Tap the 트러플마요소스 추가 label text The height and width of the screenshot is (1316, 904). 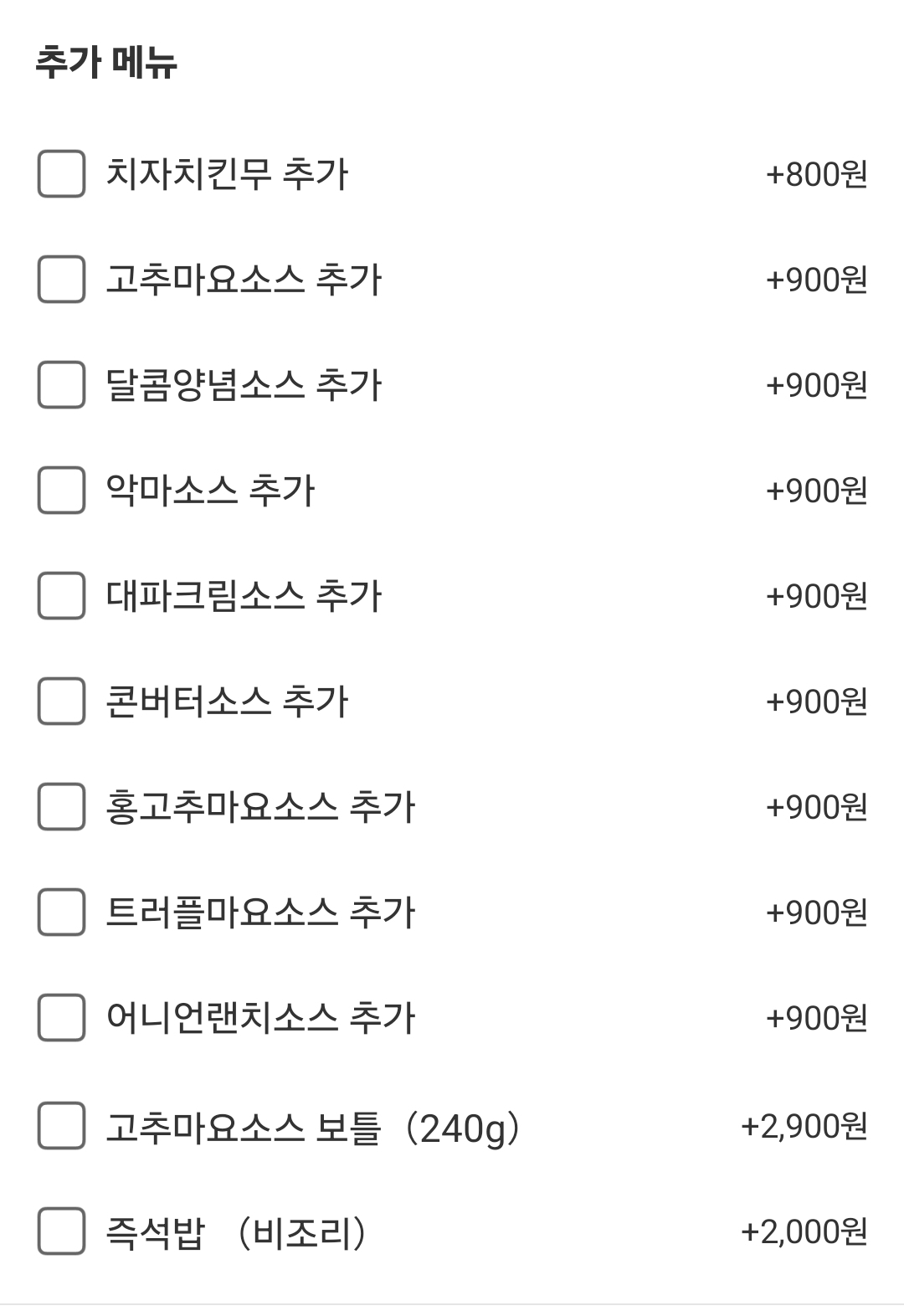click(260, 912)
